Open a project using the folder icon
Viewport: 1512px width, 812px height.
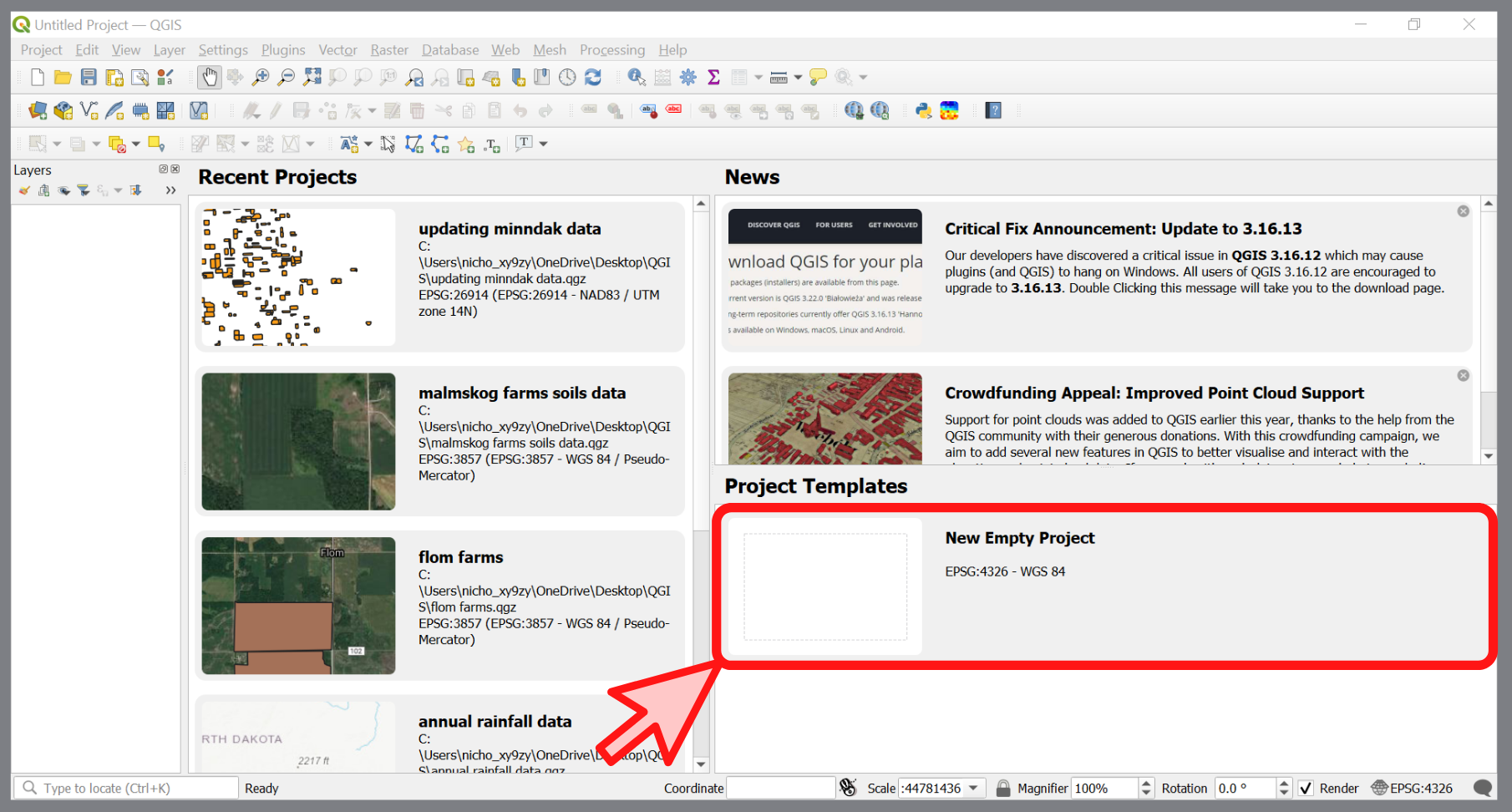(x=63, y=78)
